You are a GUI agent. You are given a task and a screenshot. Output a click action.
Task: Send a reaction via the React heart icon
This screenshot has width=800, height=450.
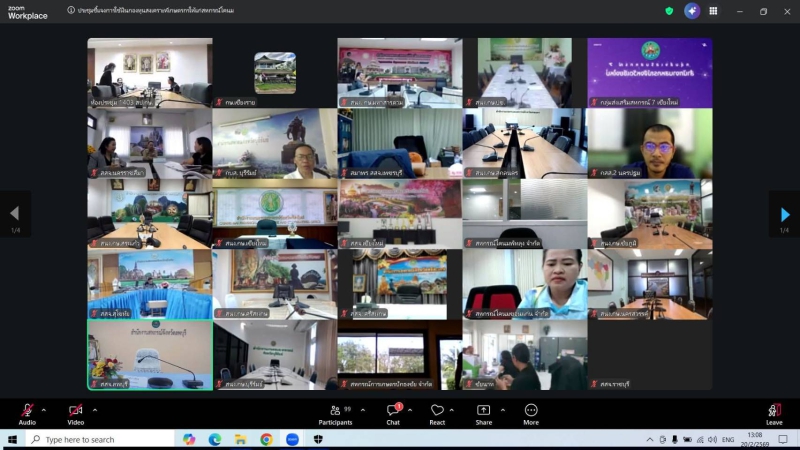(437, 411)
